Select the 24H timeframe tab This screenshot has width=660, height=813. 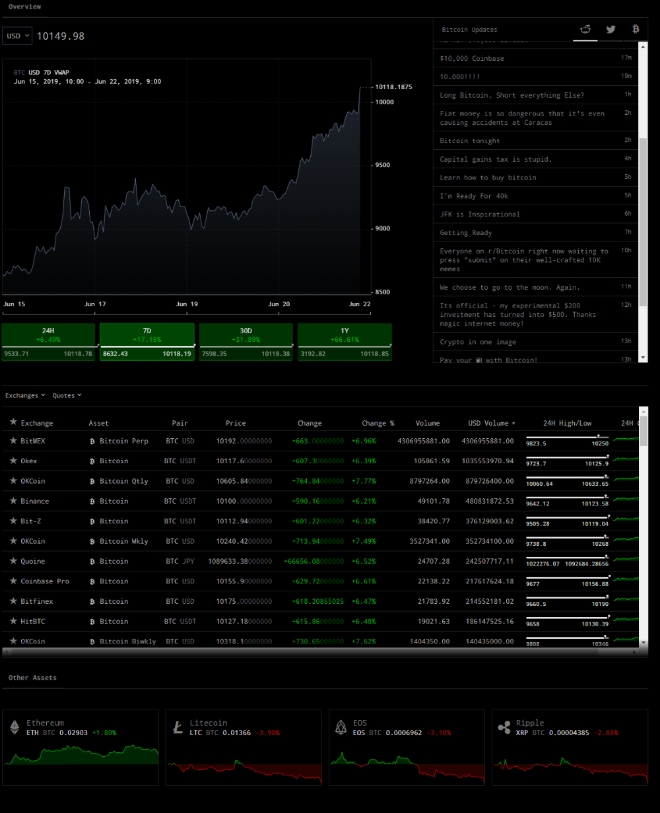coord(48,342)
